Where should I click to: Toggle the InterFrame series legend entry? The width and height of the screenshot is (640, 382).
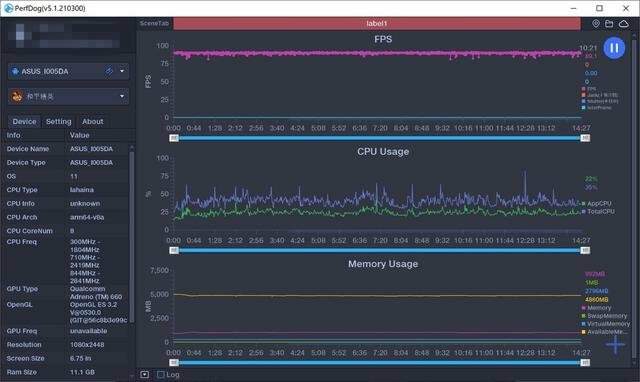[x=596, y=108]
